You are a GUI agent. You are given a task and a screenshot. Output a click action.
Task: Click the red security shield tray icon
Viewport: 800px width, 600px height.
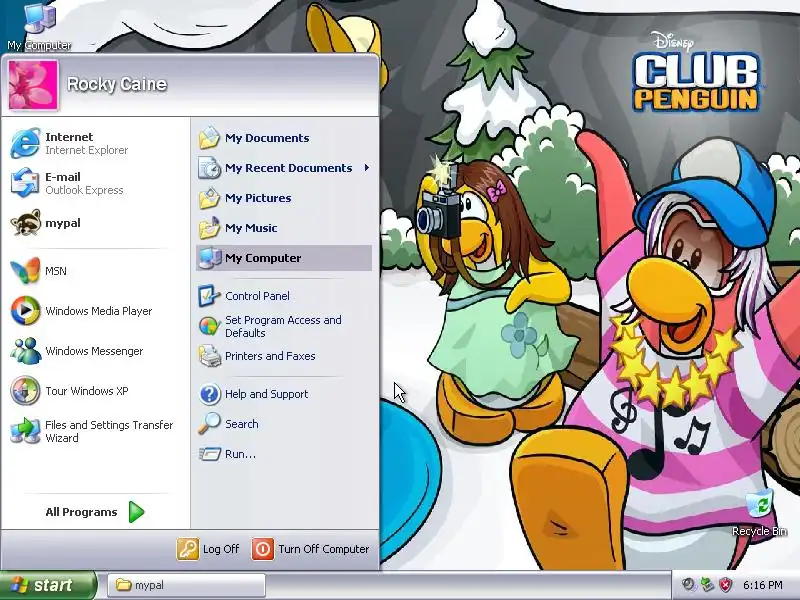click(726, 585)
